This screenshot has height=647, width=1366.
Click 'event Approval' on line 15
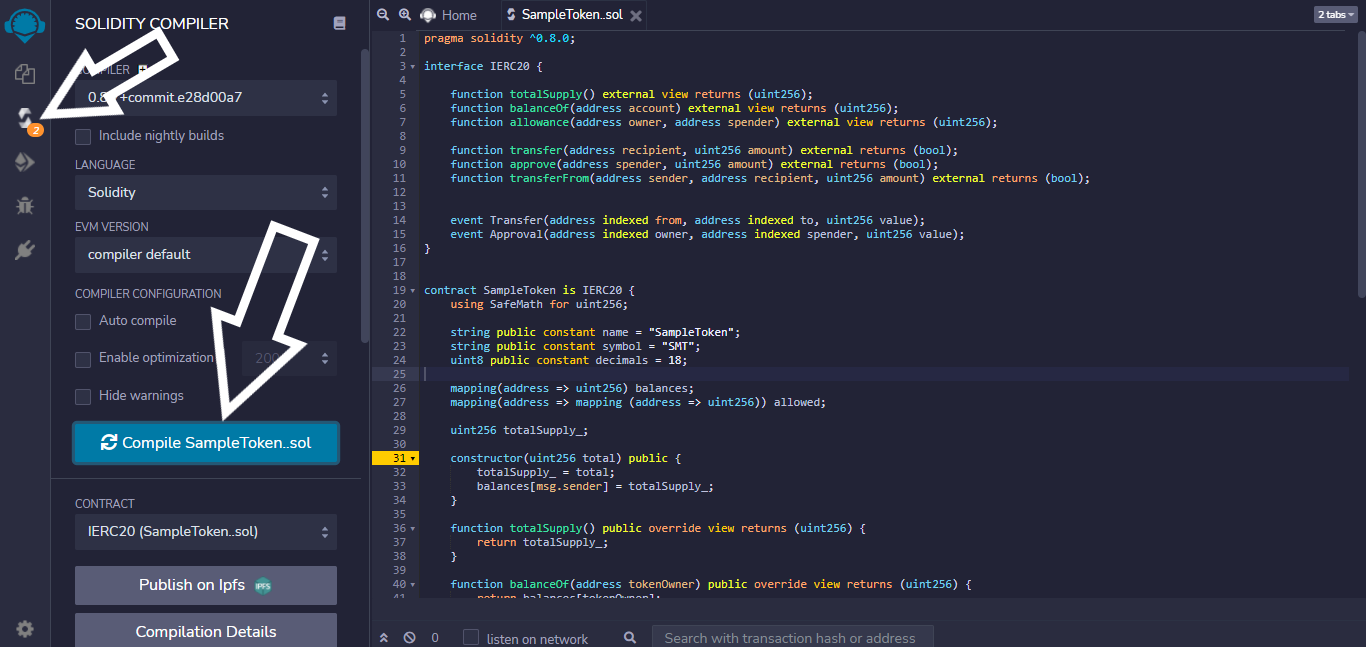coord(497,234)
